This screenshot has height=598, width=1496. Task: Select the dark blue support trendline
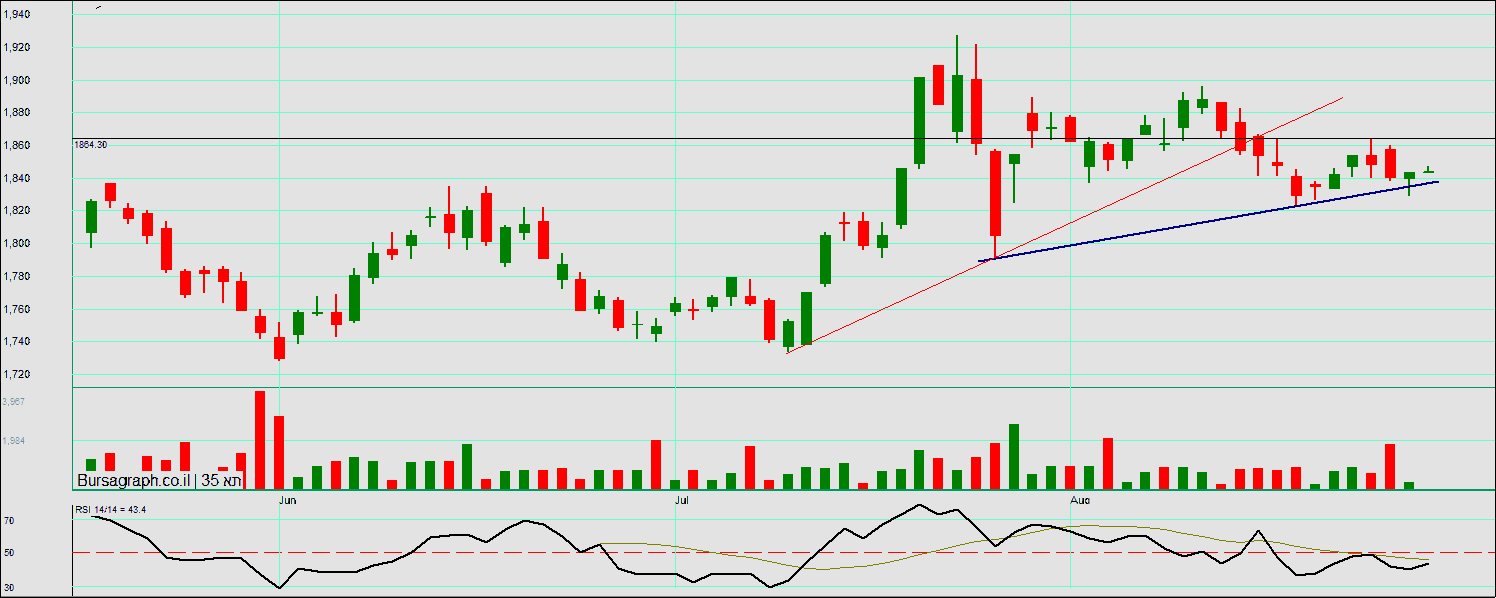(x=1208, y=221)
